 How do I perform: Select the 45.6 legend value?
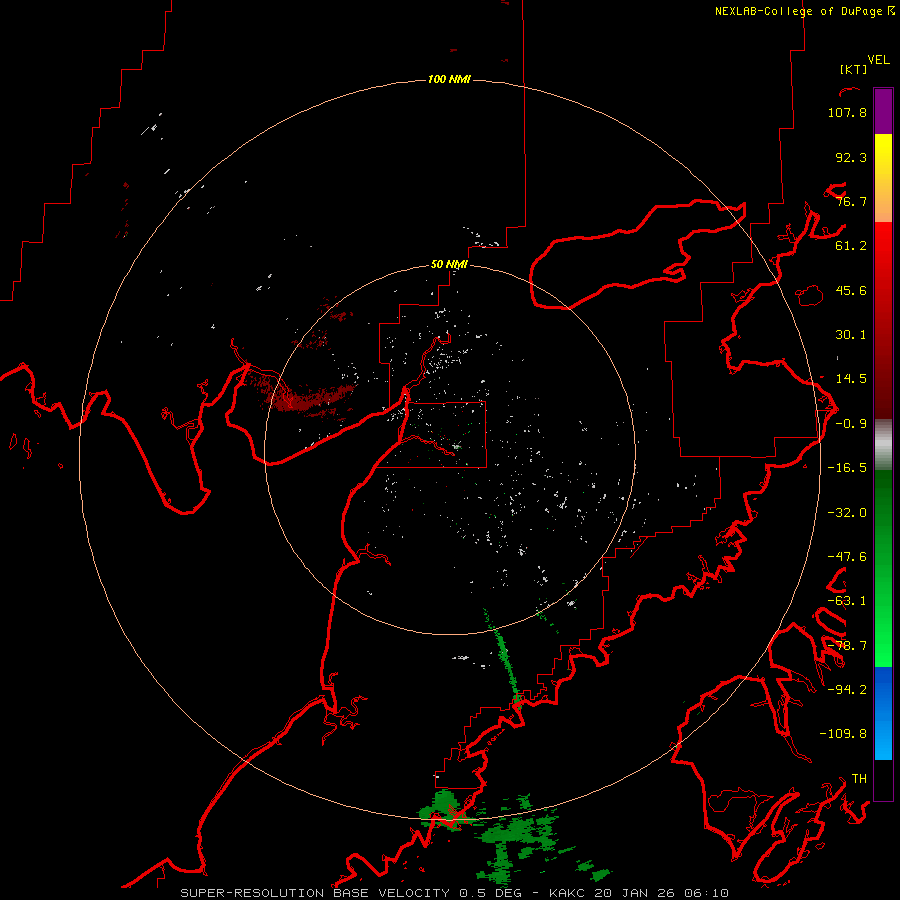coord(851,290)
